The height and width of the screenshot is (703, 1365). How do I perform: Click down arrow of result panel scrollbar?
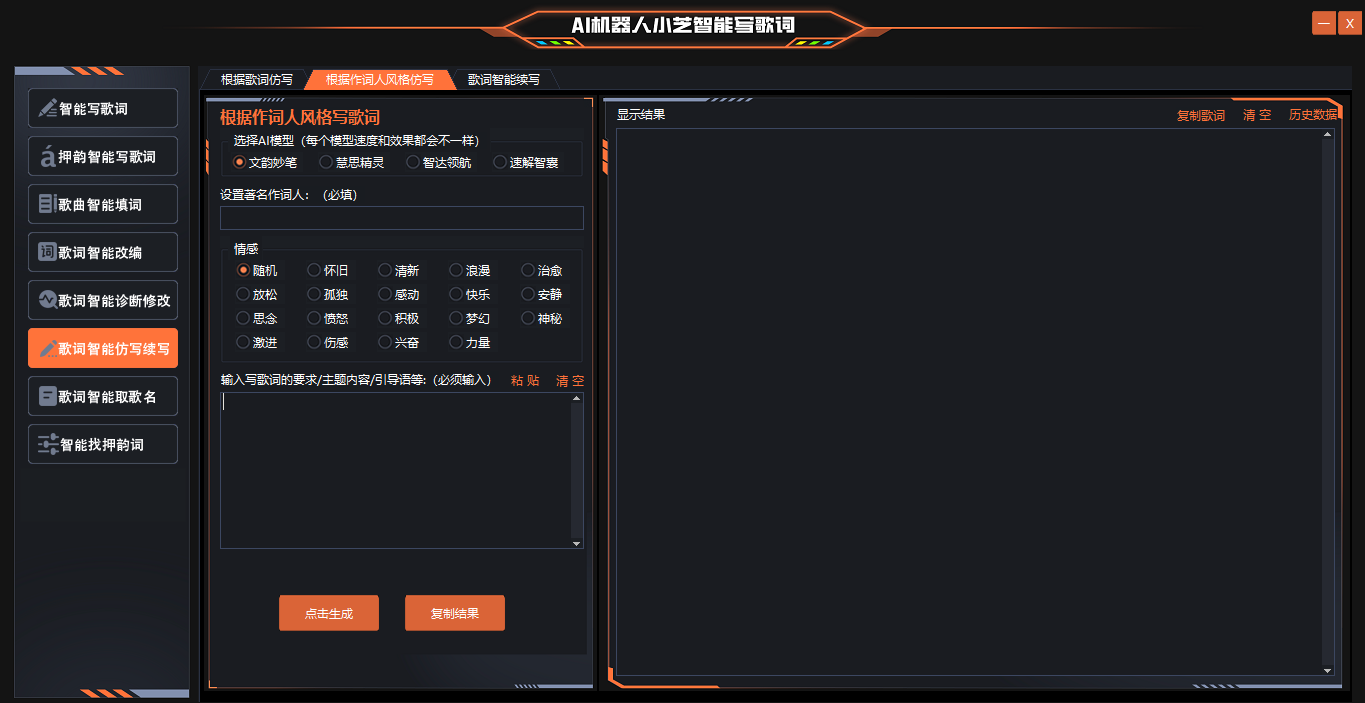tap(1328, 670)
